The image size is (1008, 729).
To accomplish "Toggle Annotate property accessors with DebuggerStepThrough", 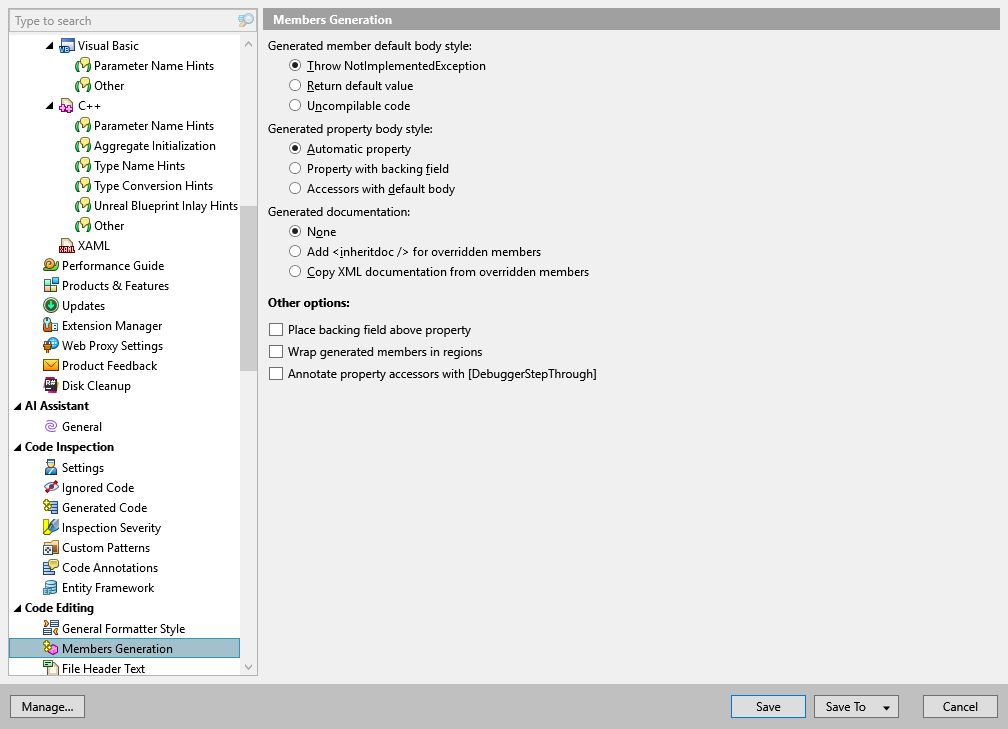I will point(276,374).
